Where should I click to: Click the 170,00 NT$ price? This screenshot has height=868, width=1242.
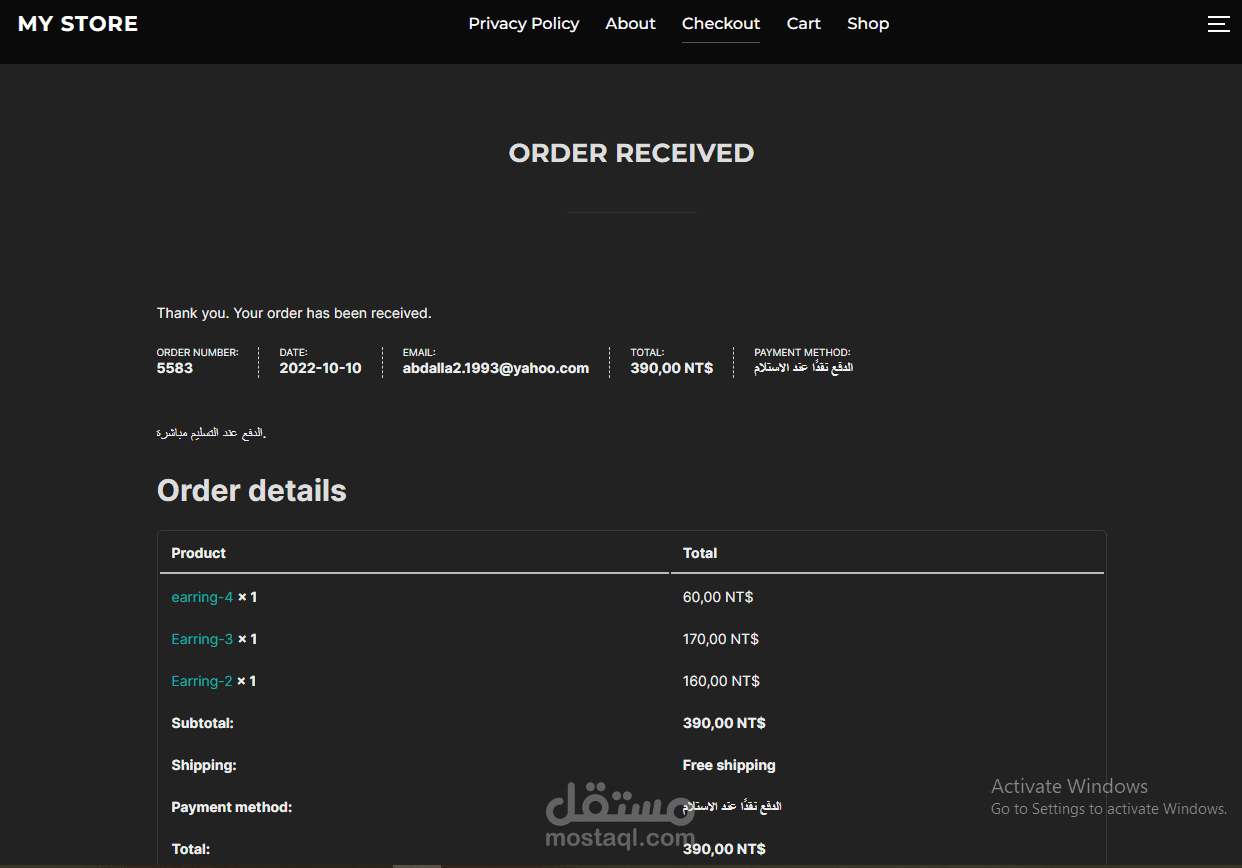(721, 639)
